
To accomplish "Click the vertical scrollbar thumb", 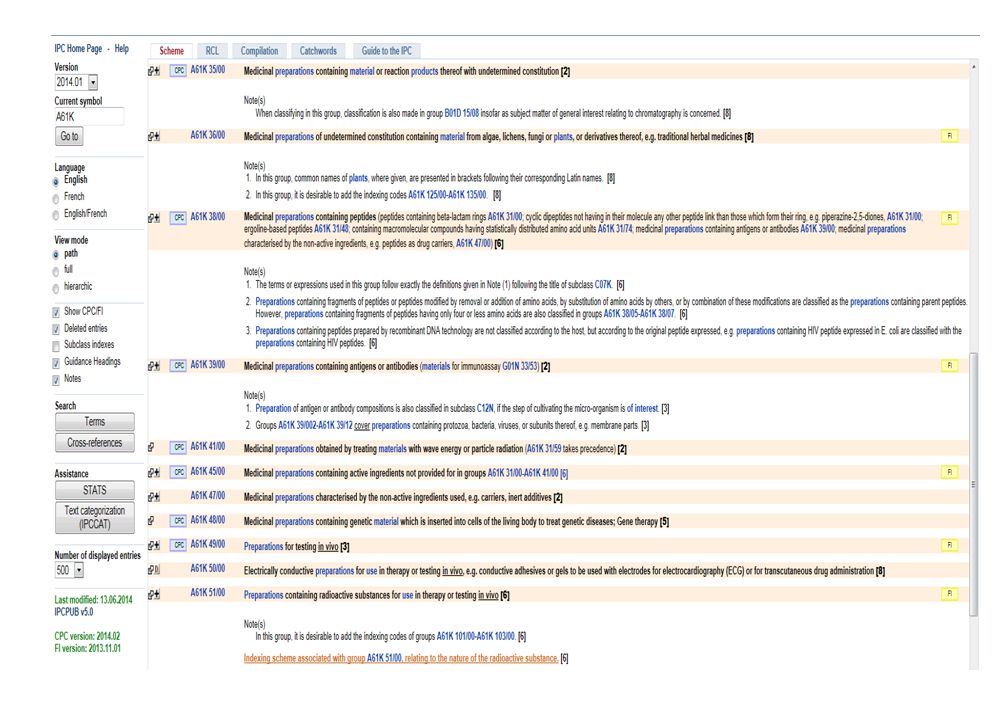I will click(973, 484).
